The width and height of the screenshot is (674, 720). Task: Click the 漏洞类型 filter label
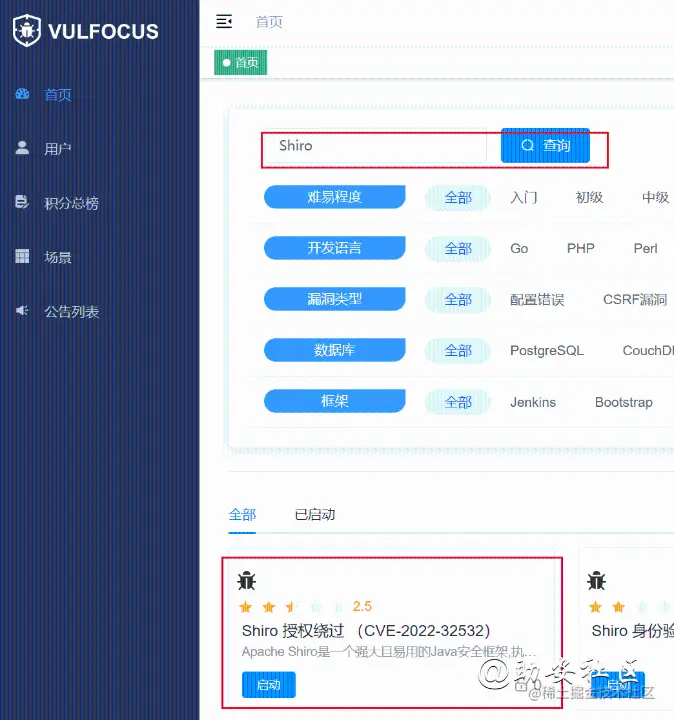[x=335, y=299]
